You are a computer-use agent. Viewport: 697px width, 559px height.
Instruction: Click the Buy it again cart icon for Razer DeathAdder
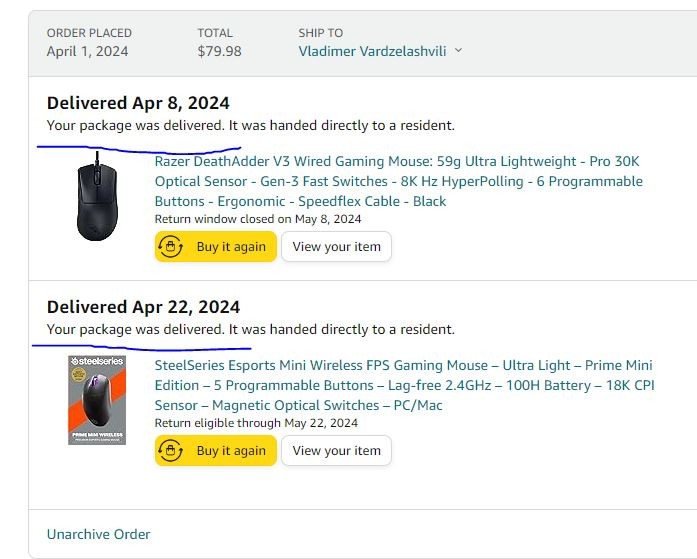[170, 247]
